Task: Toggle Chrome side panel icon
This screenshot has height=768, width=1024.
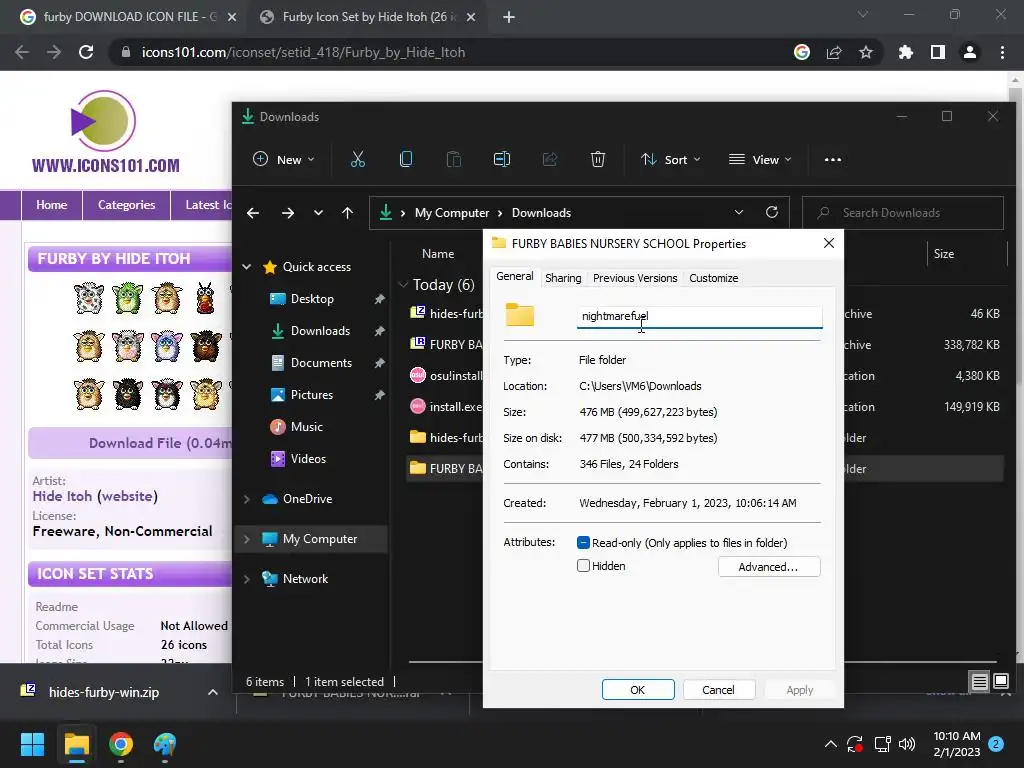Action: (938, 52)
